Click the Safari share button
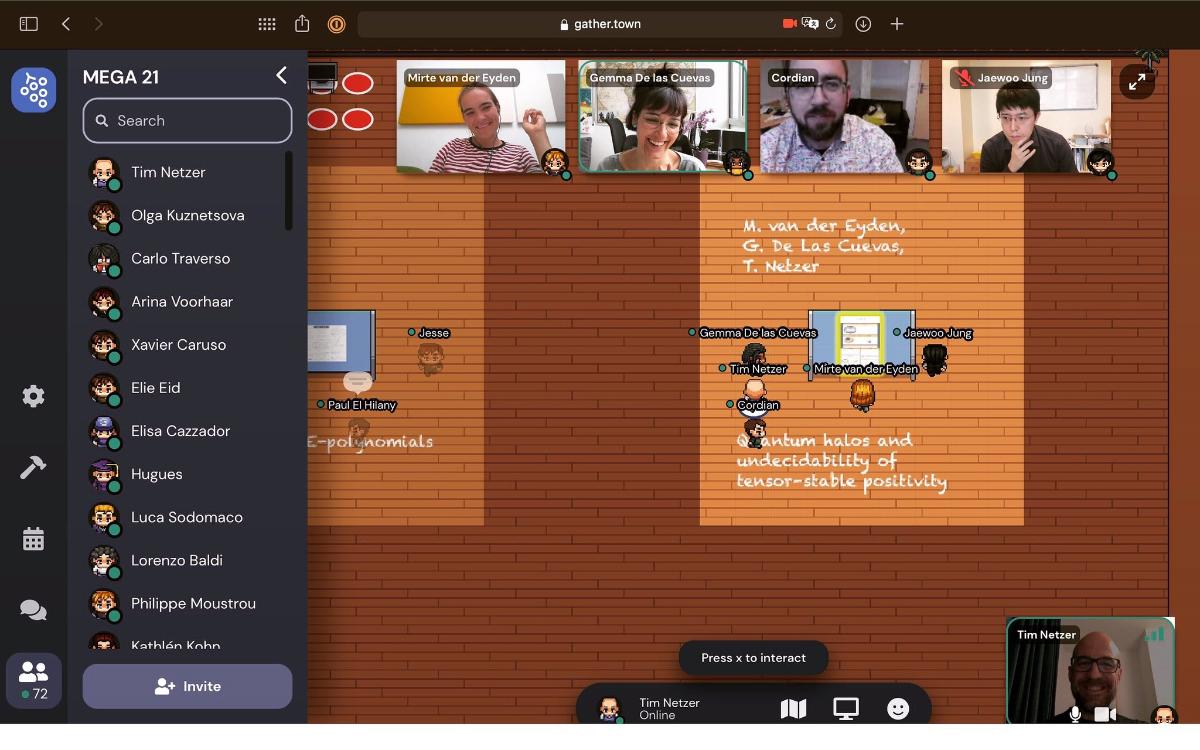1200x750 pixels. 302,24
